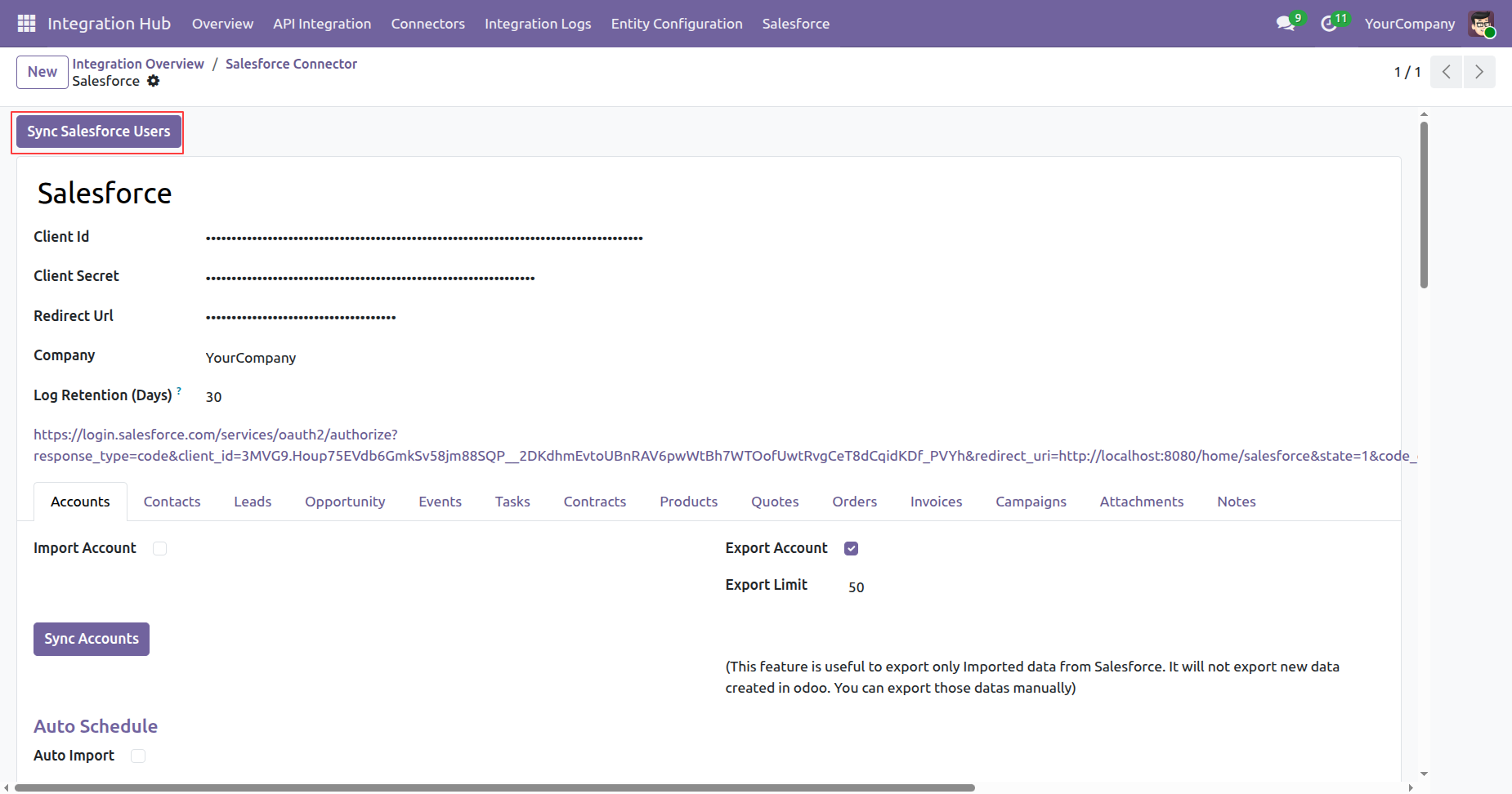
Task: Click the Client Id field
Action: click(424, 237)
